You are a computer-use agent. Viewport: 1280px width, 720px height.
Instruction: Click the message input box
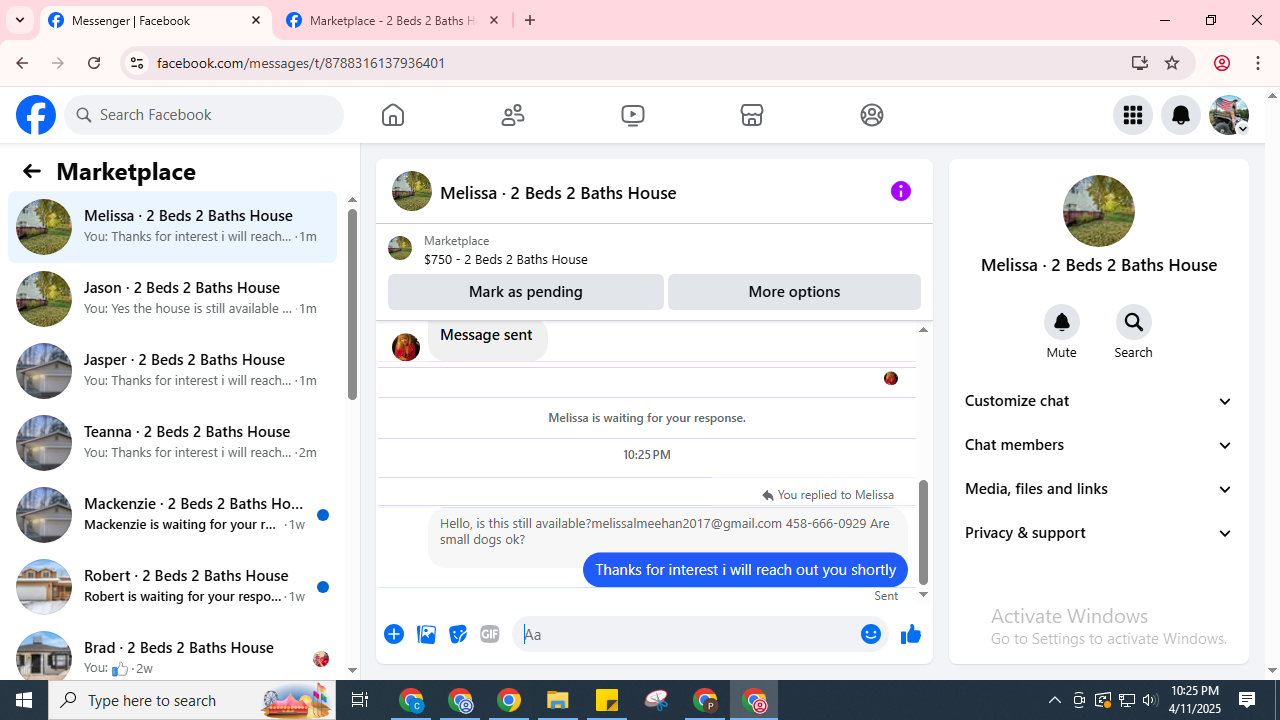pos(690,634)
